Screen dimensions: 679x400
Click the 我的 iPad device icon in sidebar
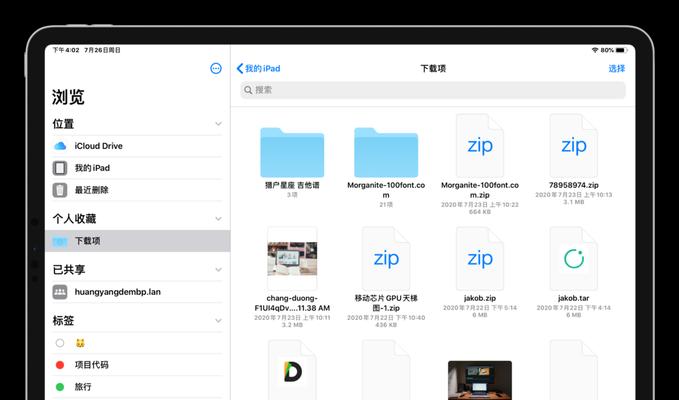click(60, 168)
